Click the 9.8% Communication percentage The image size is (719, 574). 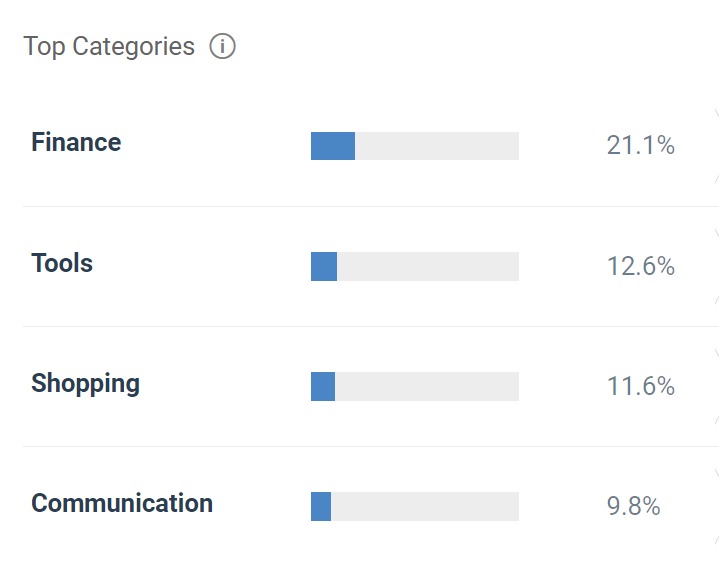tap(633, 506)
